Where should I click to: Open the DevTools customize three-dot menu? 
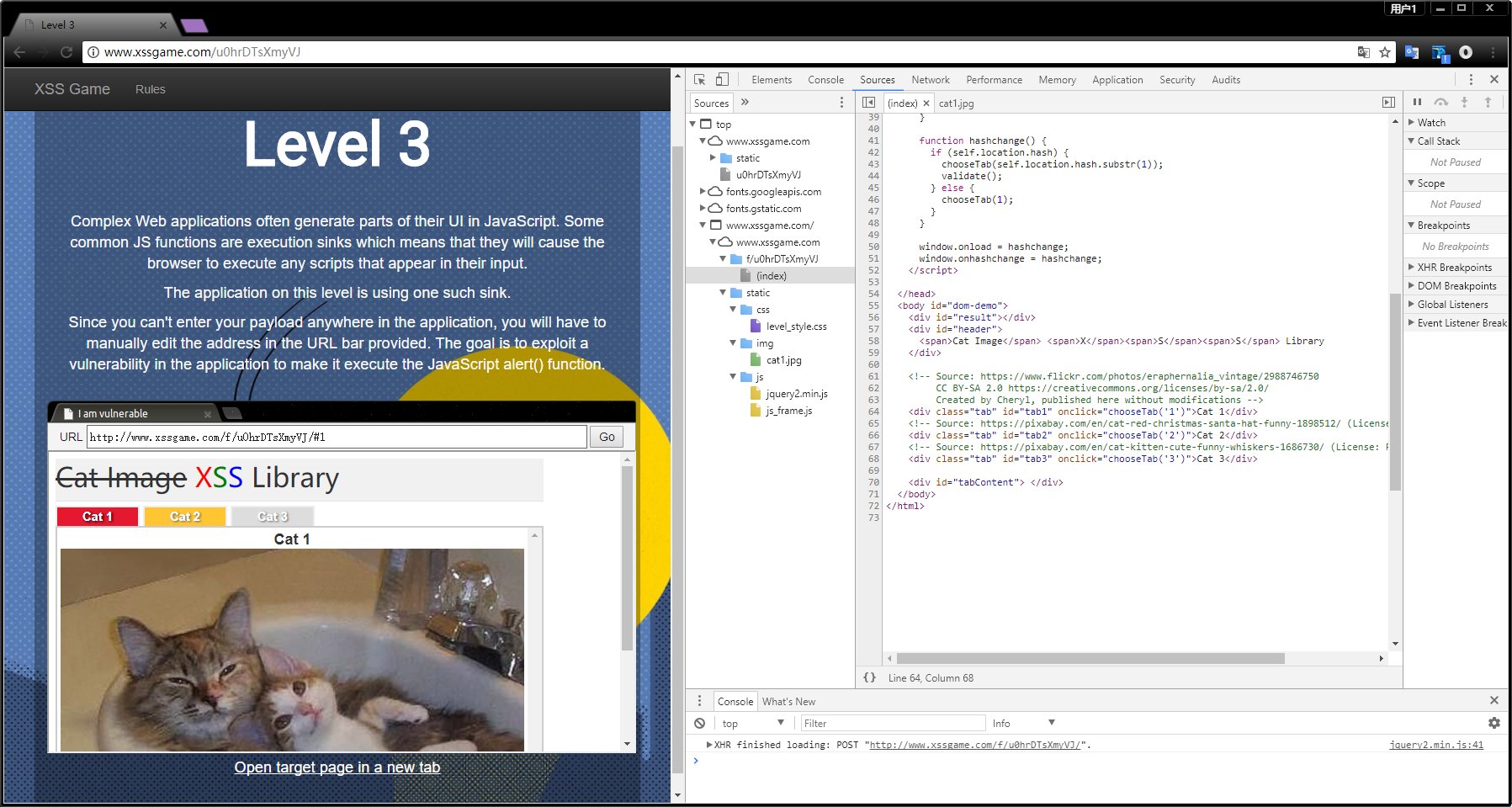tap(1471, 80)
